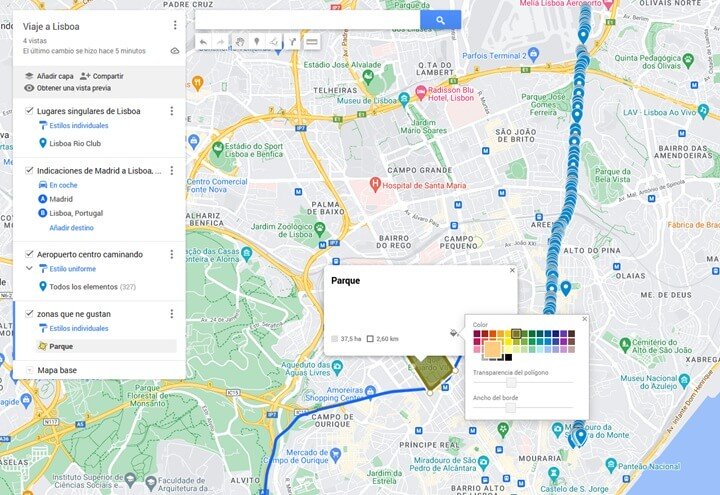
Task: Select the Parque polygon item in the layer list
Action: [x=106, y=346]
